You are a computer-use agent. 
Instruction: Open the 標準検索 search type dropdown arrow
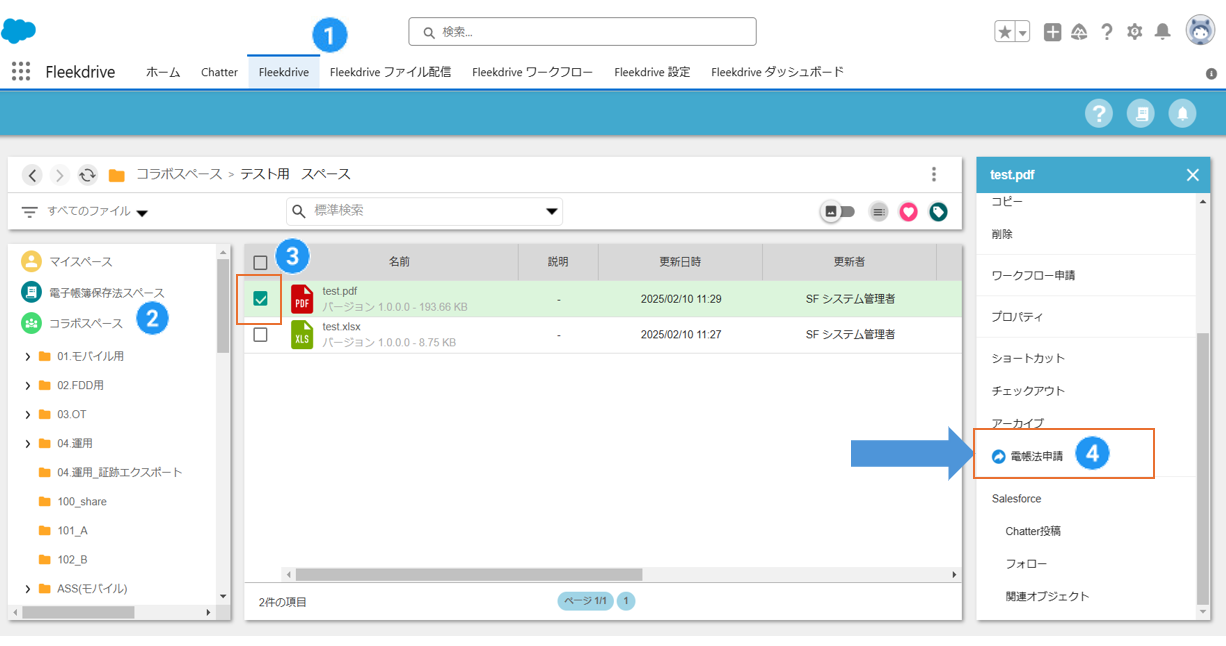point(551,211)
